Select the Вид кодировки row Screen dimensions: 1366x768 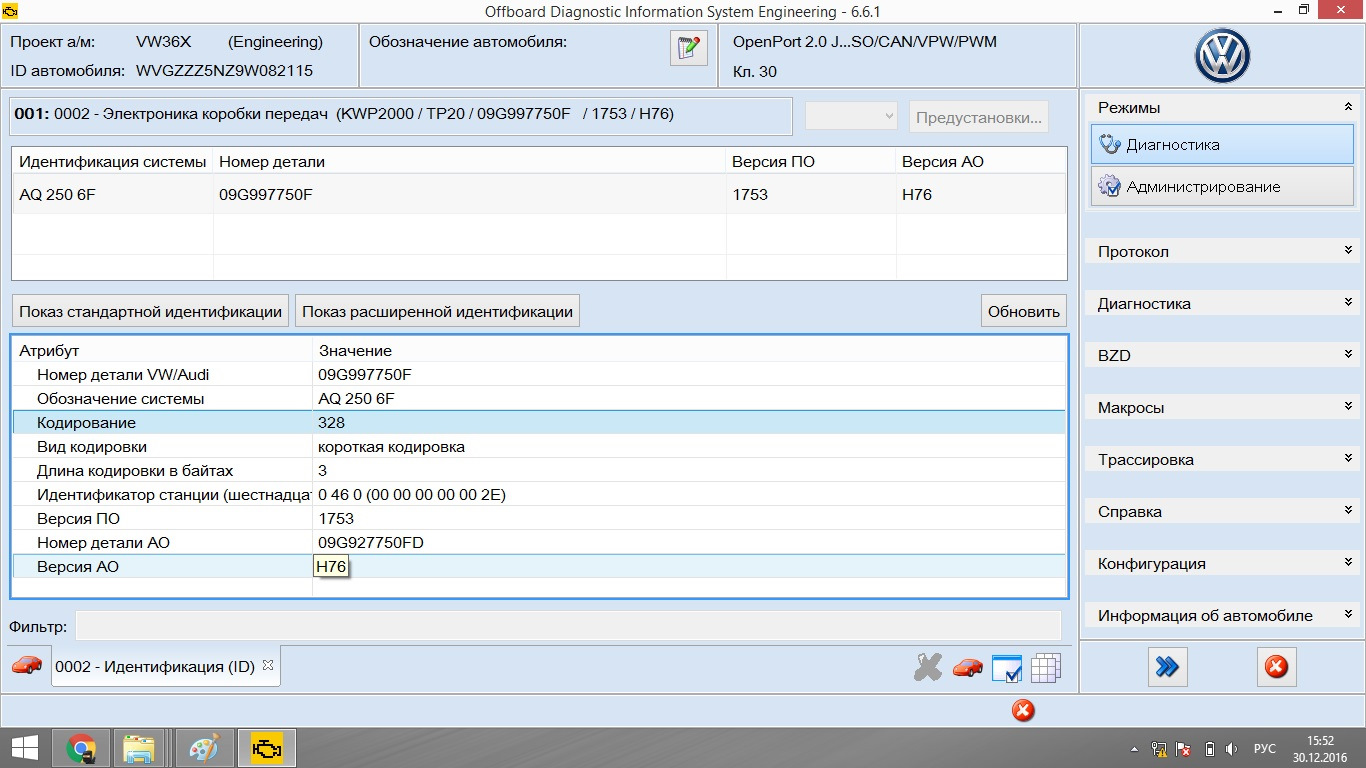(x=539, y=447)
